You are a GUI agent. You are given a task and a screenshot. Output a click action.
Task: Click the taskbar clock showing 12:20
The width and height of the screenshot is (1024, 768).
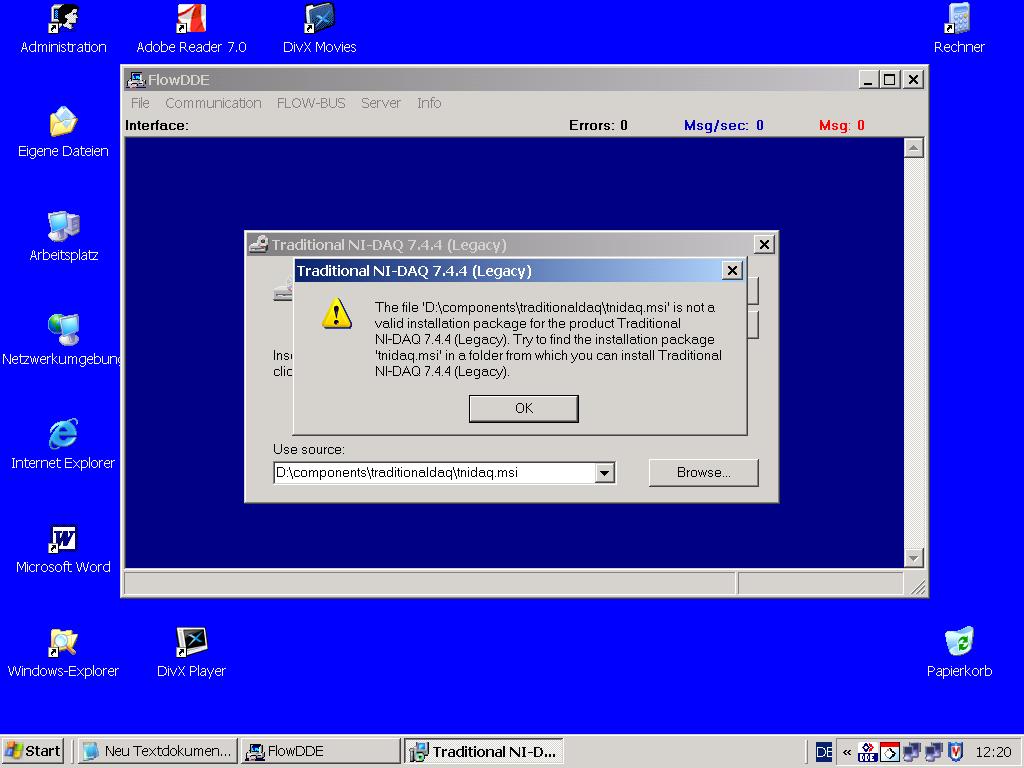tap(993, 752)
